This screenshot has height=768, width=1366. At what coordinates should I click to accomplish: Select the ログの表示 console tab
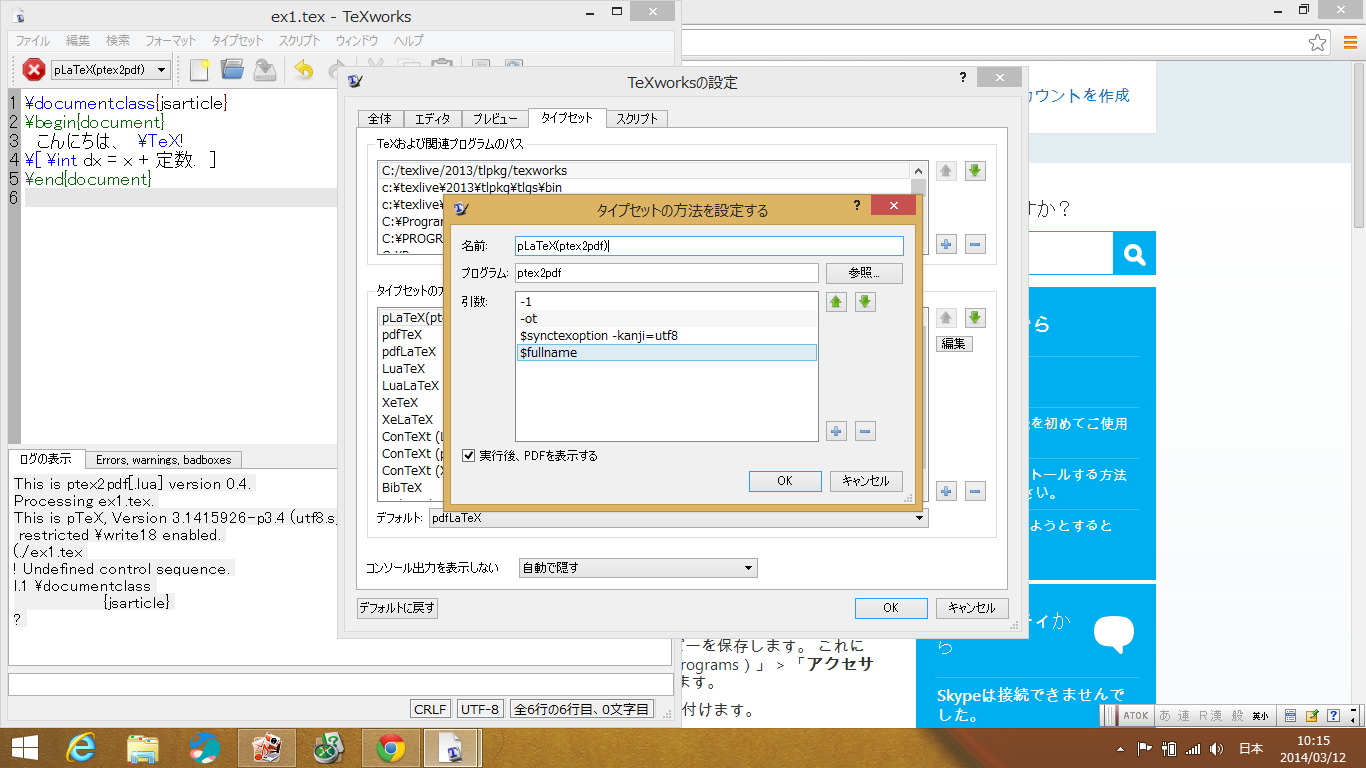pyautogui.click(x=46, y=459)
